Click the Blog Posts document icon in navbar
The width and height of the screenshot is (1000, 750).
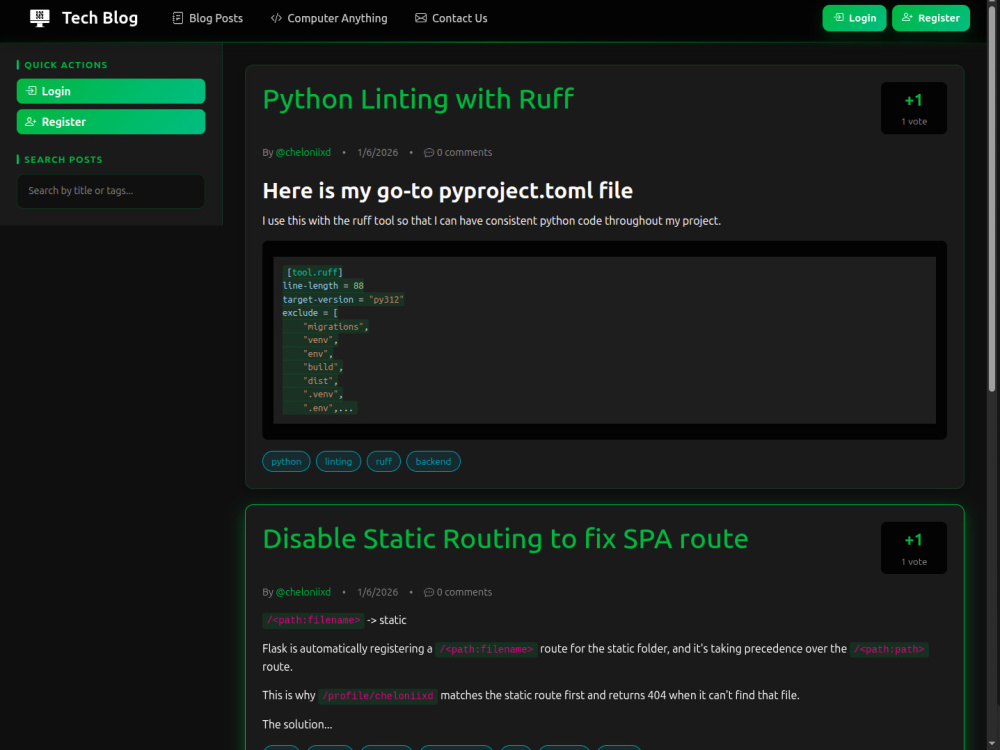click(x=177, y=18)
